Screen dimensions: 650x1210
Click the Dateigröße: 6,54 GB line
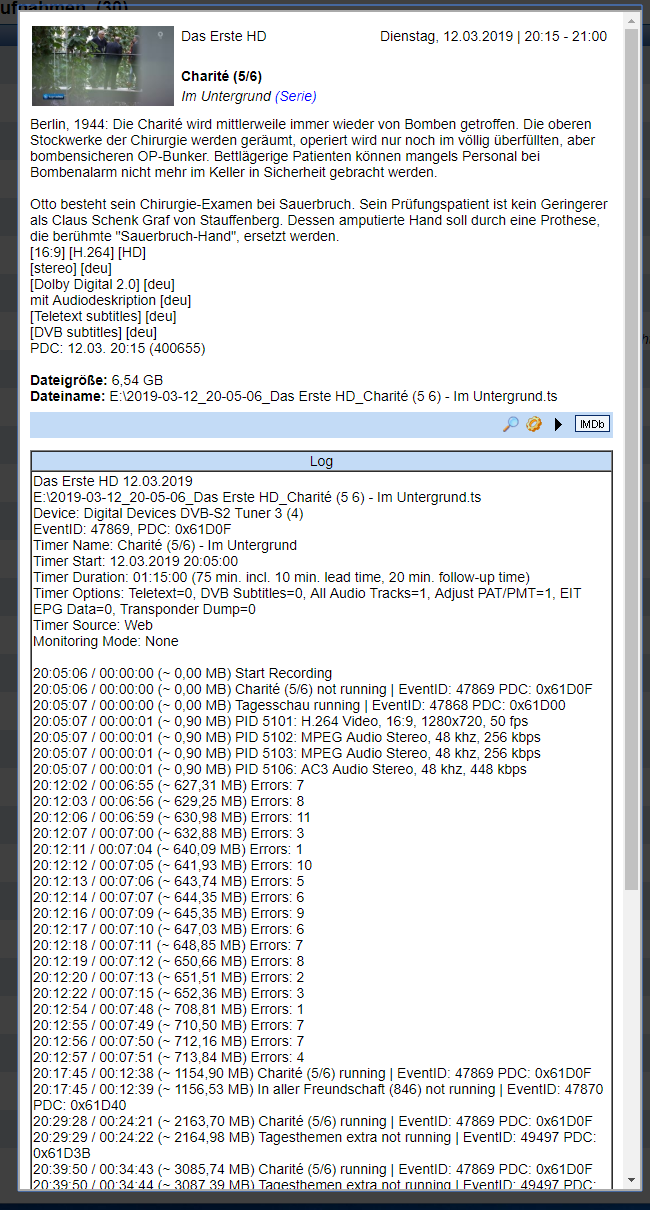tap(97, 380)
